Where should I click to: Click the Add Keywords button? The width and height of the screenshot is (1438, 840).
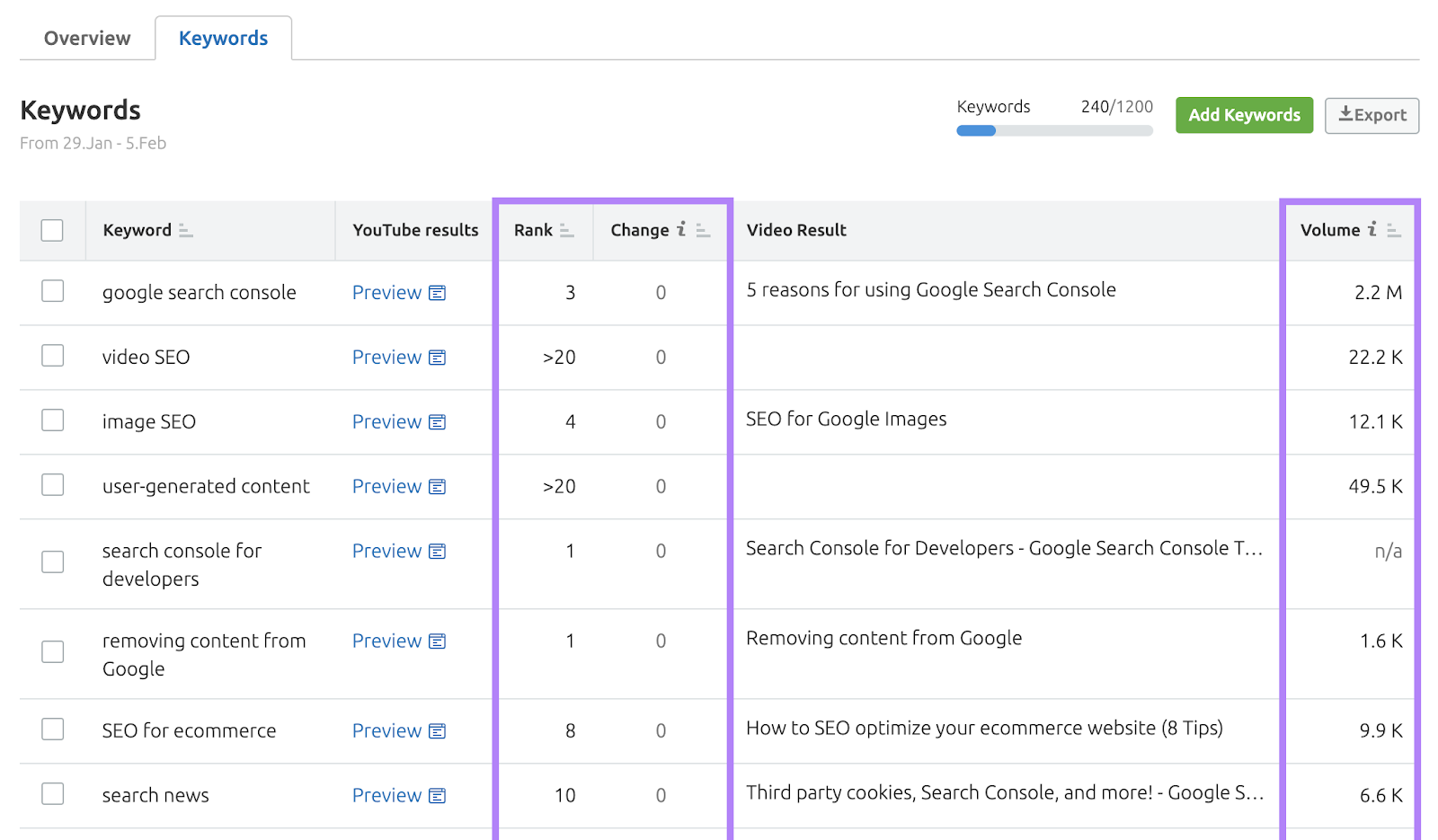tap(1244, 115)
